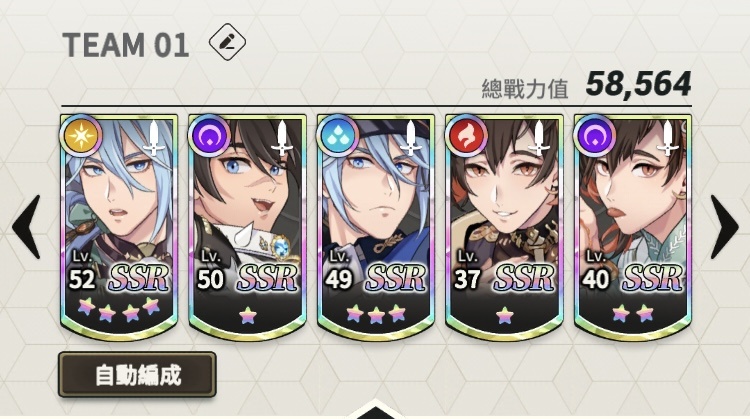This screenshot has height=419, width=750.
Task: Click the pencil edit icon beside TEAM 01
Action: 227,42
